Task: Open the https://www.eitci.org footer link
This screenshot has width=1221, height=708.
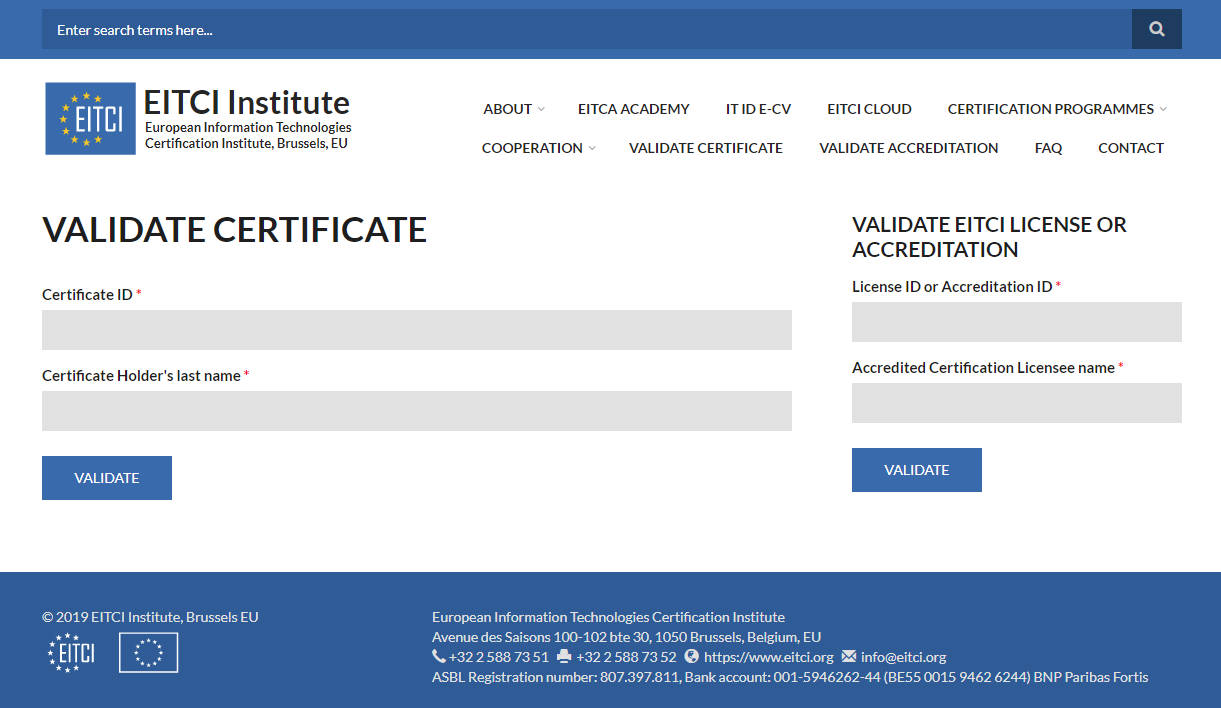Action: (x=768, y=657)
